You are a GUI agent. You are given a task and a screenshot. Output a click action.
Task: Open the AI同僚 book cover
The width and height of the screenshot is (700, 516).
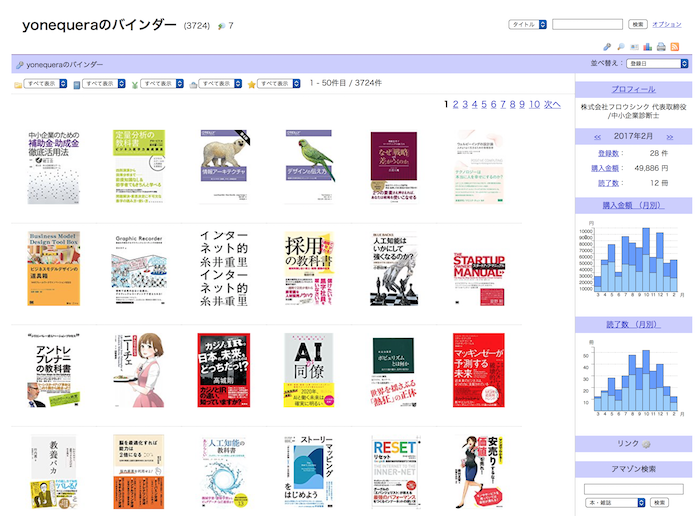[308, 371]
